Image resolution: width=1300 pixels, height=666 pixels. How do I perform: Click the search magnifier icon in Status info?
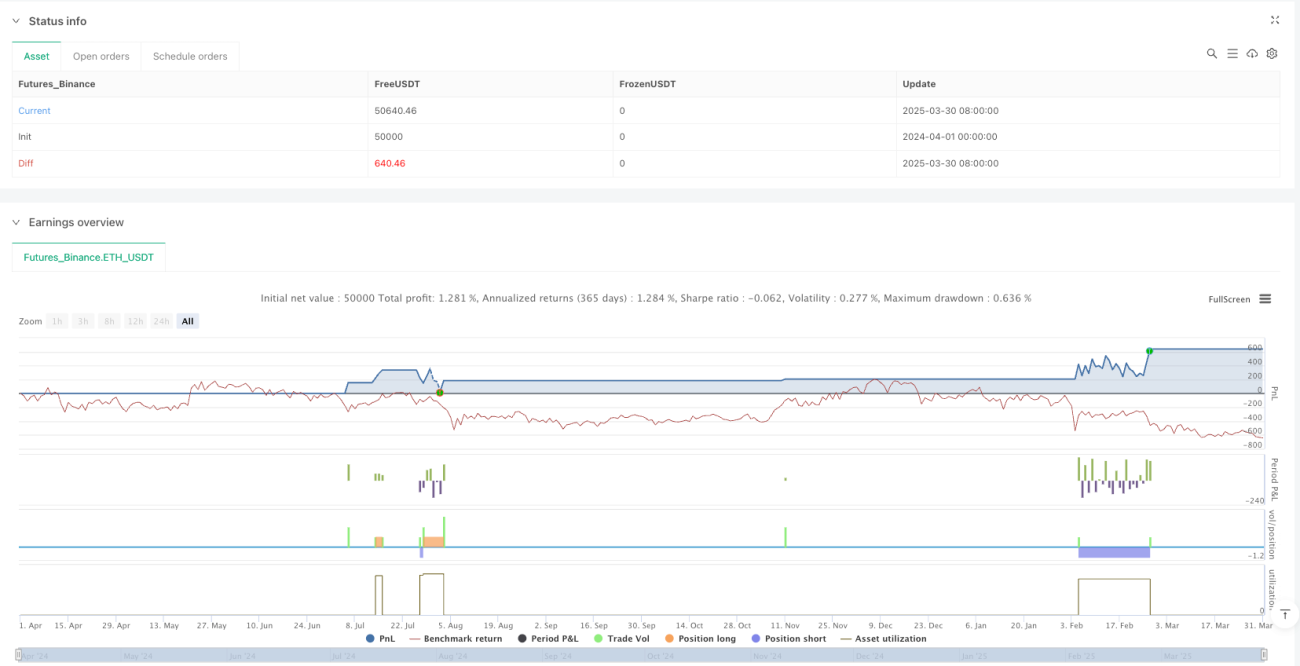(1212, 54)
